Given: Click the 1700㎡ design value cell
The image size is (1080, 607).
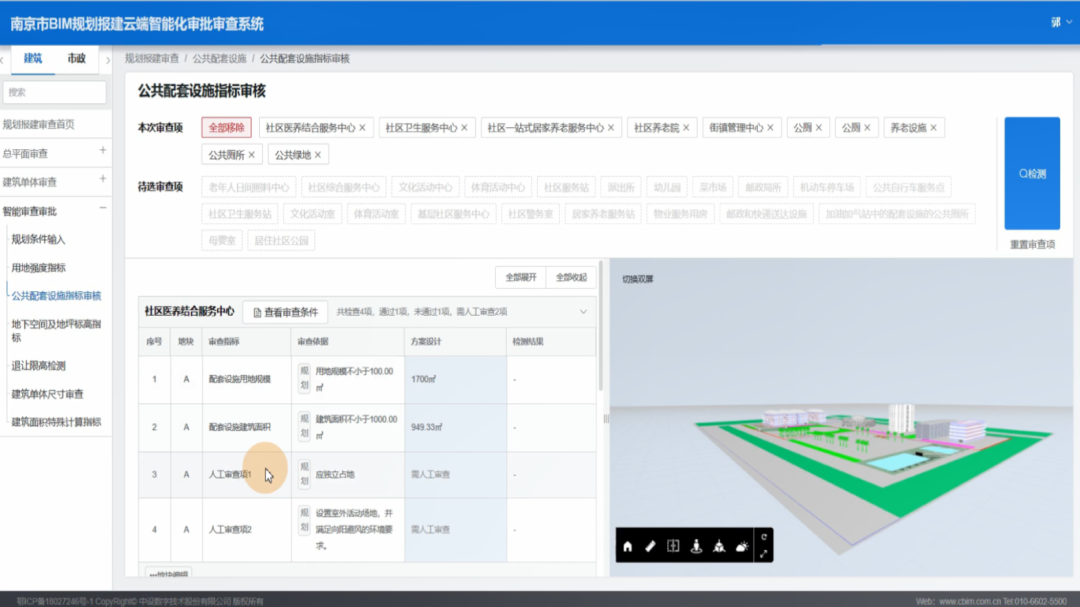Looking at the screenshot, I should point(455,379).
